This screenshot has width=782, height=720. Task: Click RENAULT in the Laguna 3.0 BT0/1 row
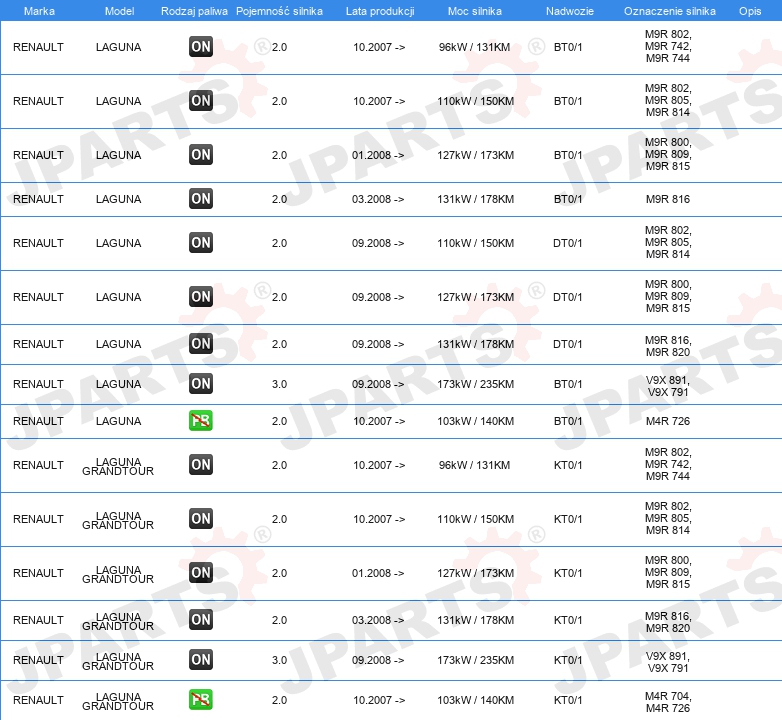38,384
